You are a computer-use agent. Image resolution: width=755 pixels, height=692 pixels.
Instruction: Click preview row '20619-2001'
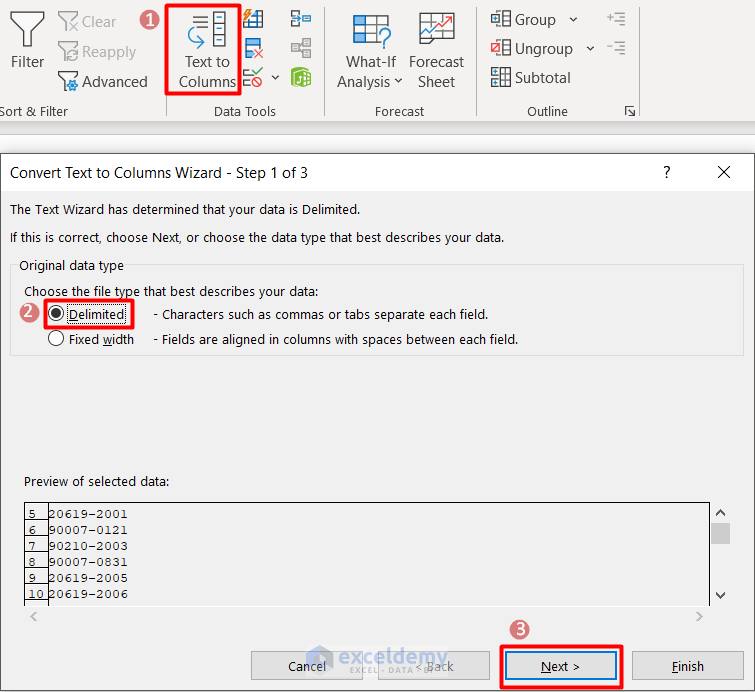coord(88,514)
